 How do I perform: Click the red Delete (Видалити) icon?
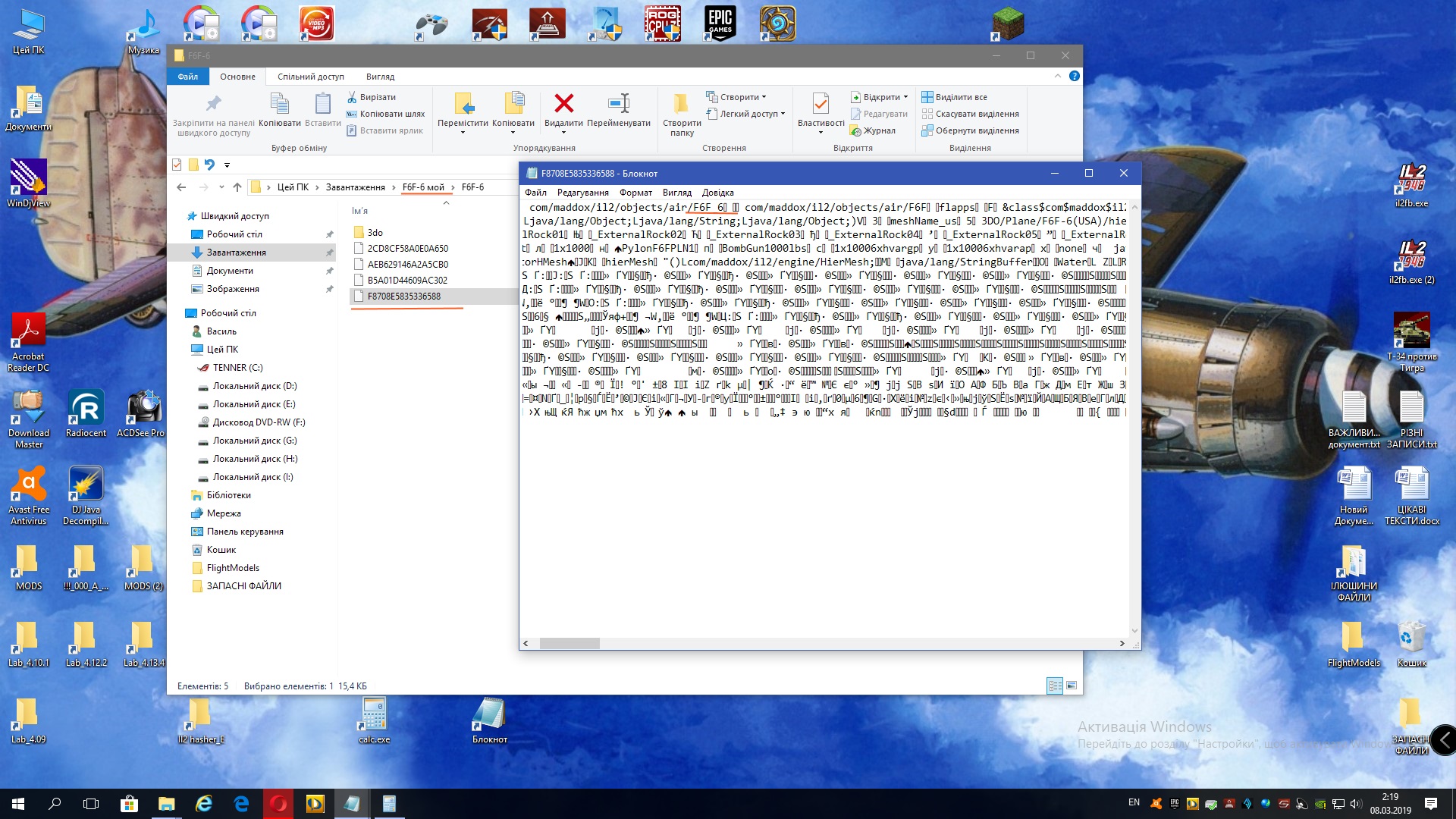563,104
